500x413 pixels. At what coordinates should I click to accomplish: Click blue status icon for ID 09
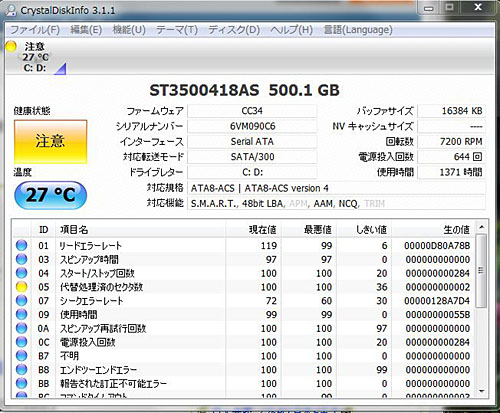pyautogui.click(x=21, y=314)
